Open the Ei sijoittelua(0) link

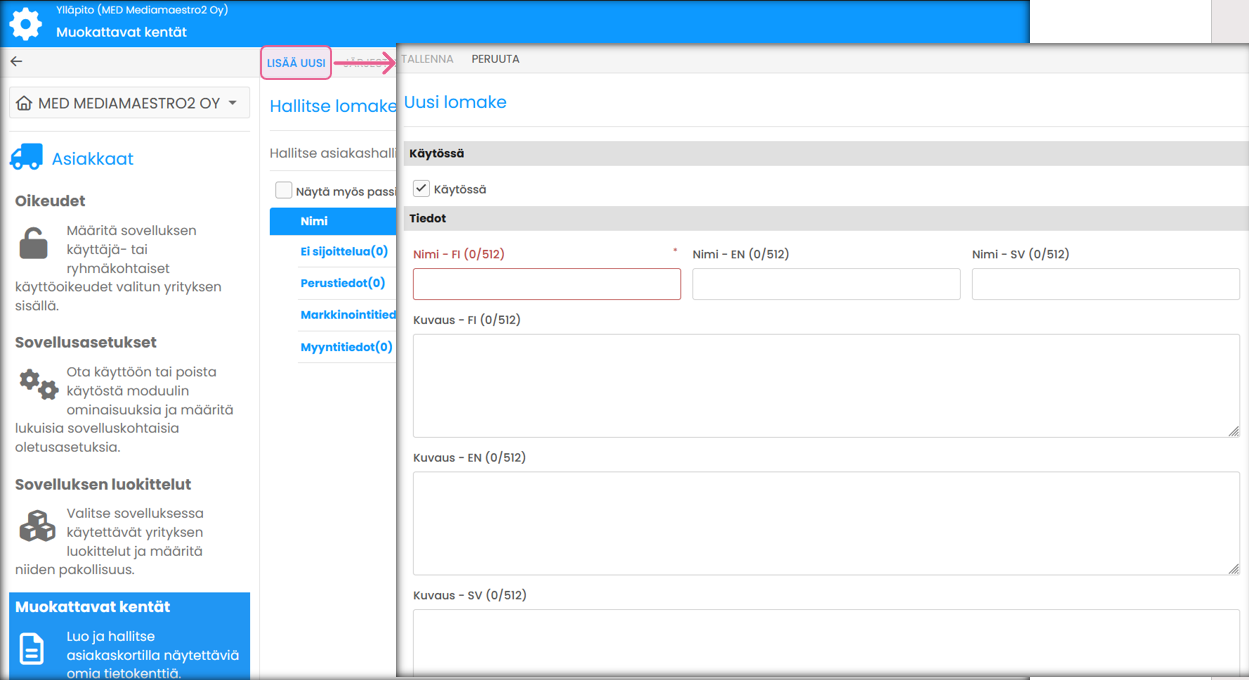tap(343, 252)
